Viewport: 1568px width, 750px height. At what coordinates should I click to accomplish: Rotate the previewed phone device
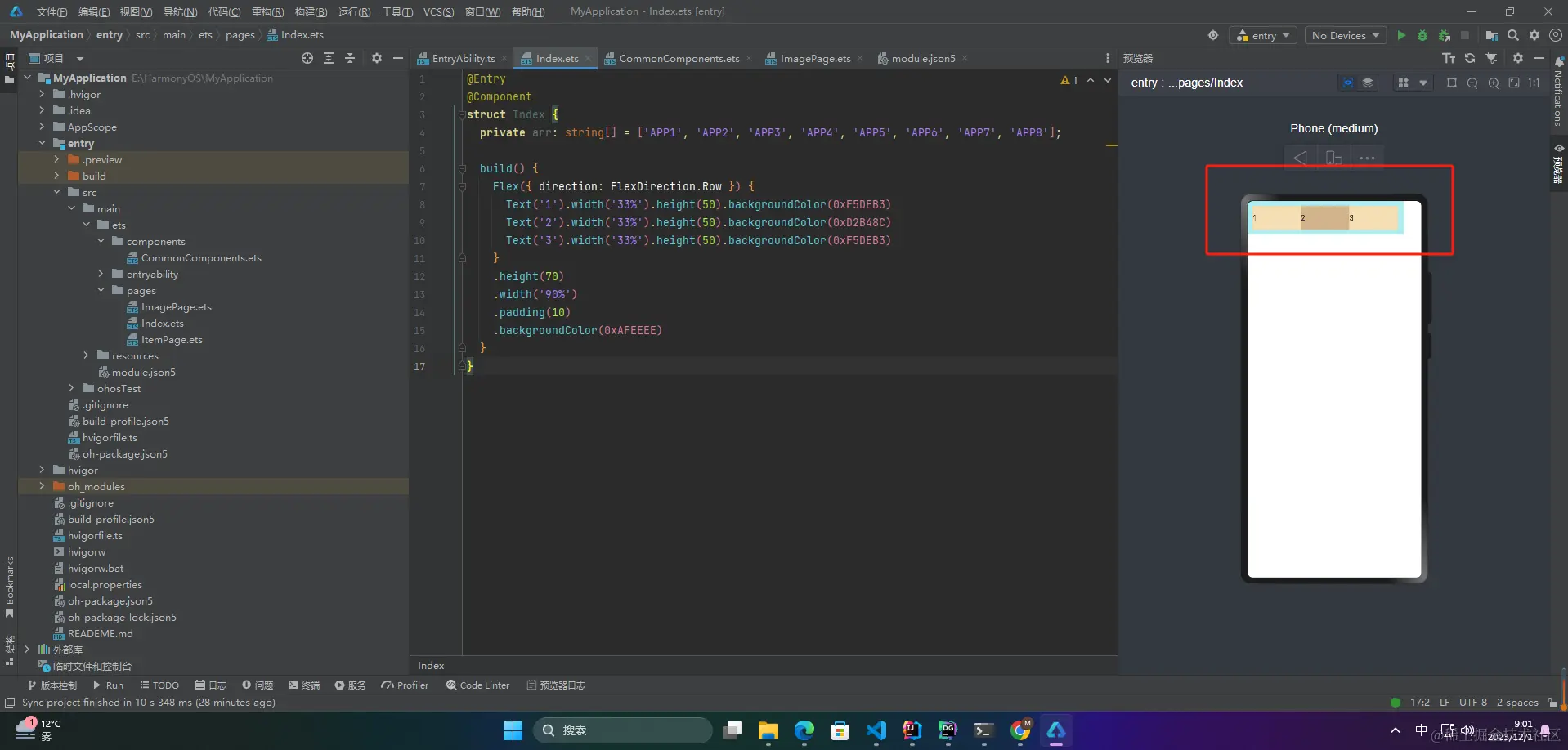click(x=1333, y=158)
